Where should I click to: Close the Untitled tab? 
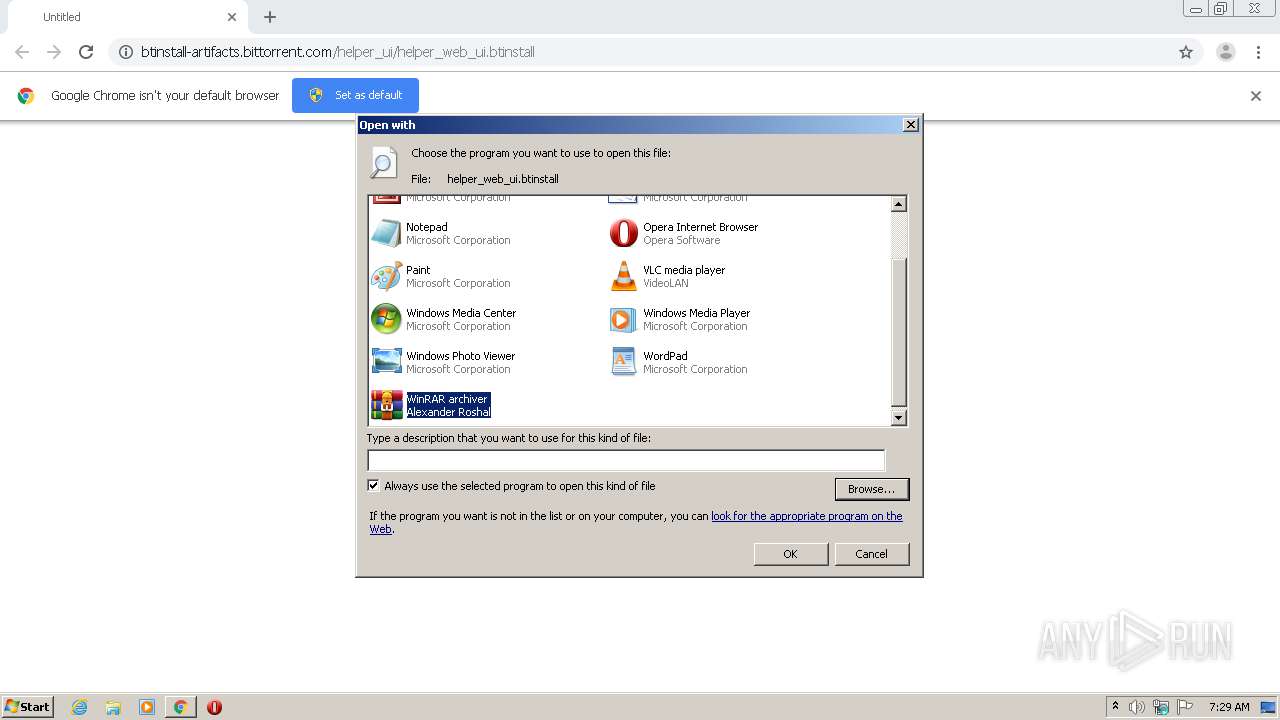(232, 17)
